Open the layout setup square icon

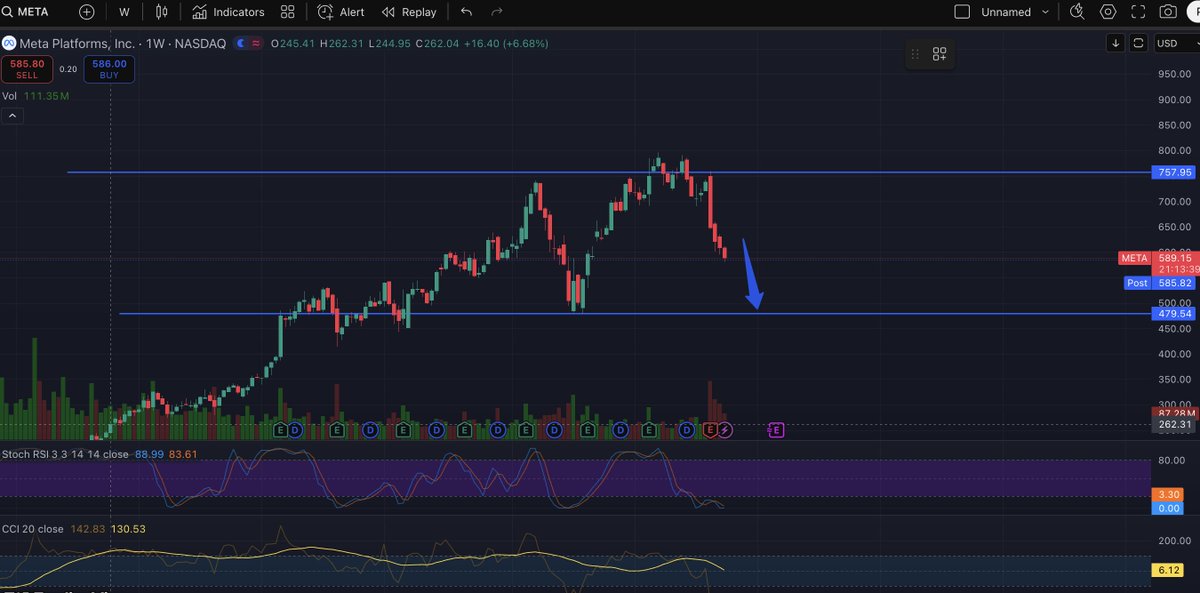(962, 12)
